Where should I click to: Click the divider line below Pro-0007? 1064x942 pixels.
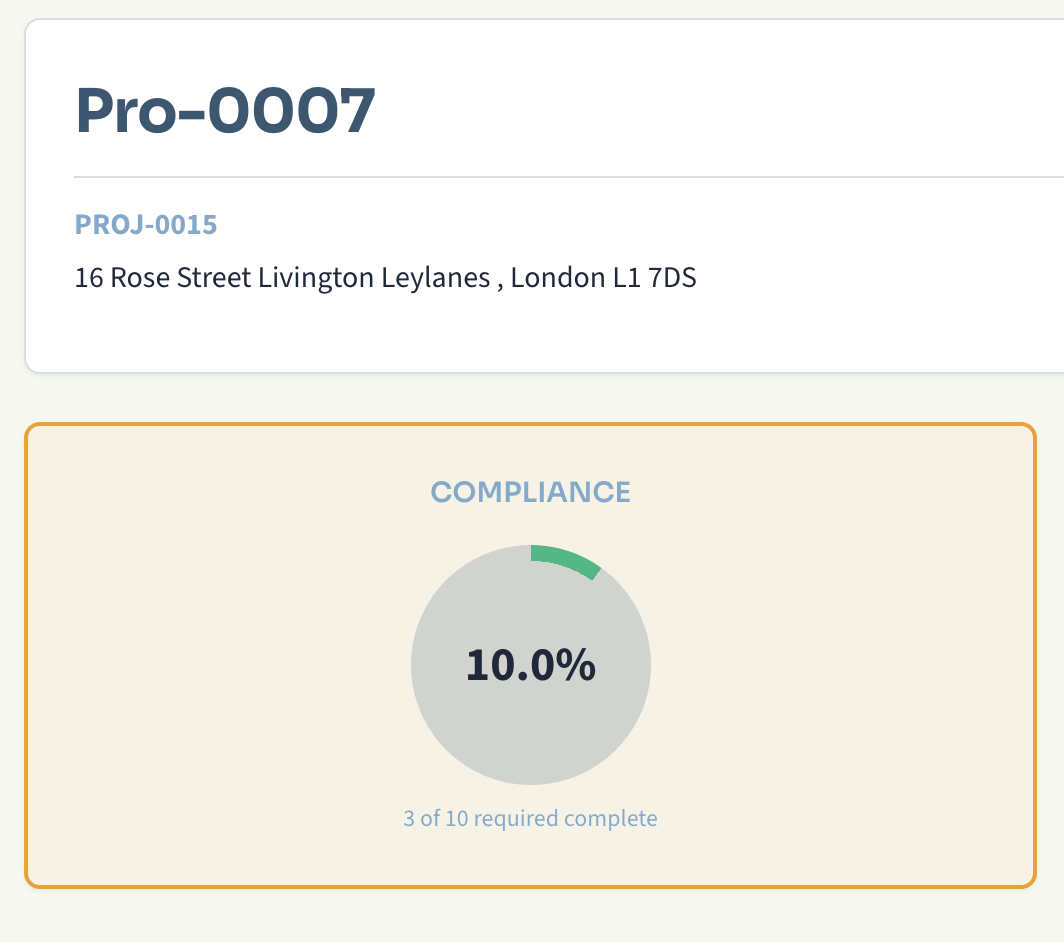530,176
